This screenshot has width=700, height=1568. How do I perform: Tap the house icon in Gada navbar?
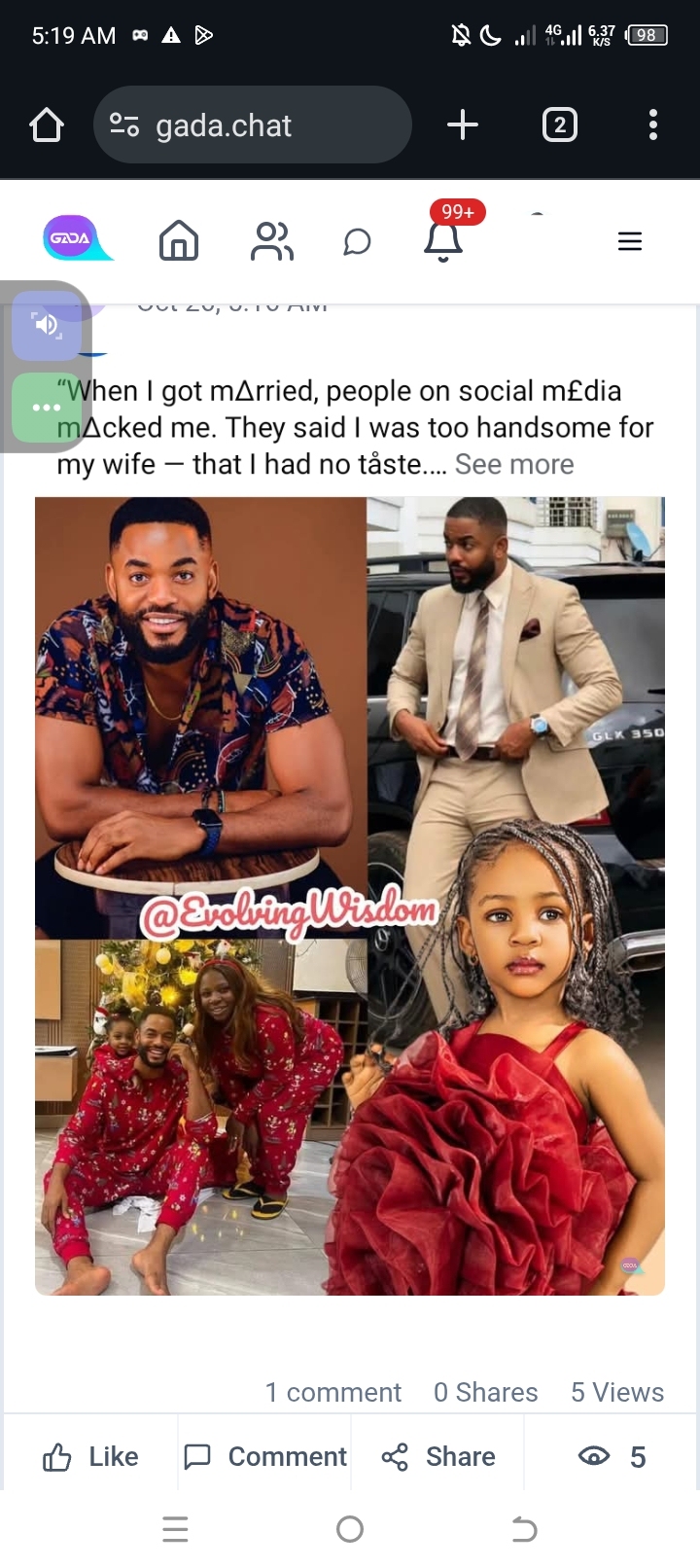coord(179,240)
